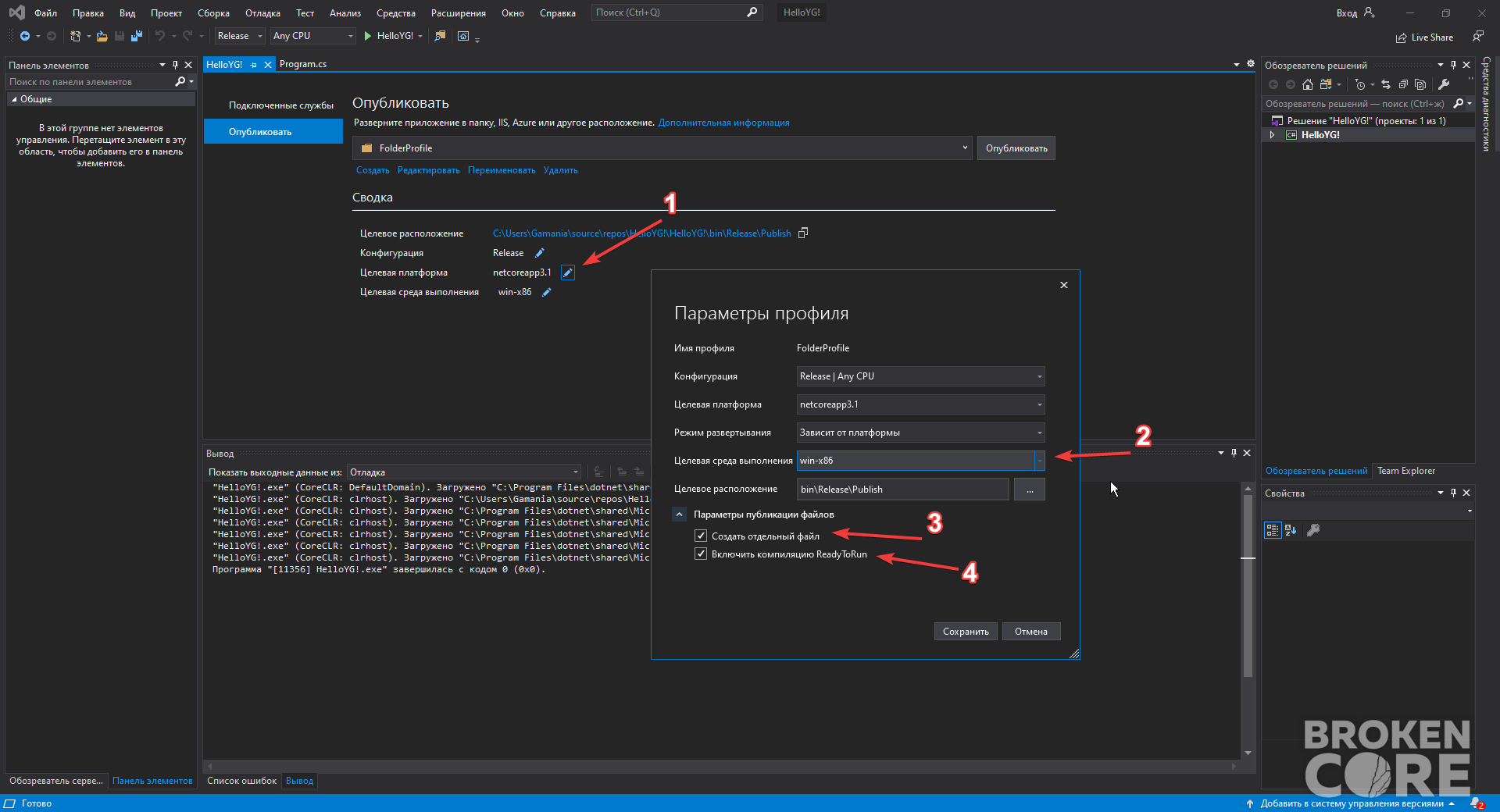Click the Find in Files toolbar icon
The height and width of the screenshot is (812, 1500).
point(441,36)
